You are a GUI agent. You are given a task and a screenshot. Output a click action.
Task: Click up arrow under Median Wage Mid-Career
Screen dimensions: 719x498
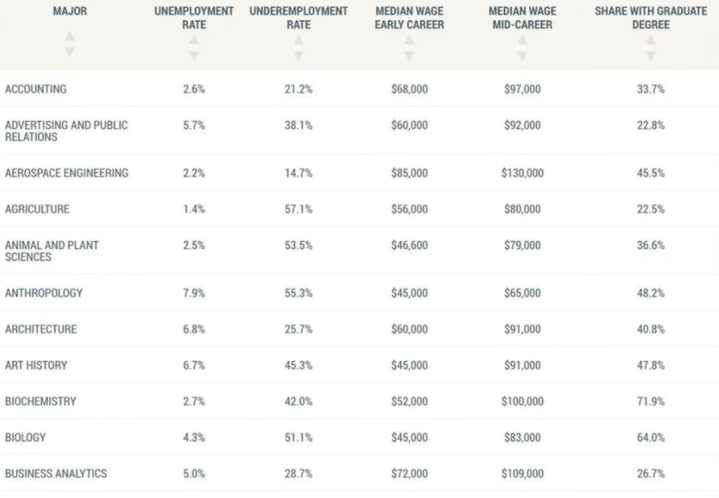click(522, 41)
